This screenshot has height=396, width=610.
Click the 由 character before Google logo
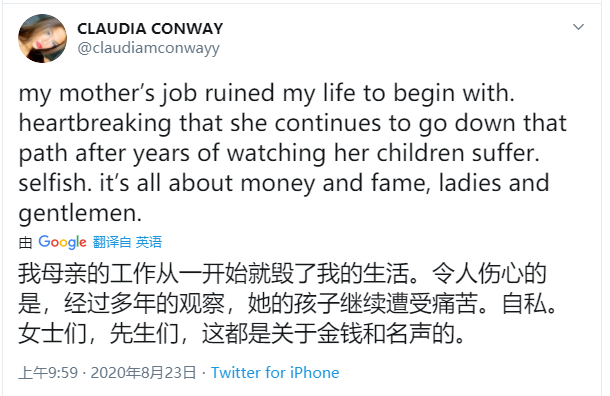click(x=25, y=242)
